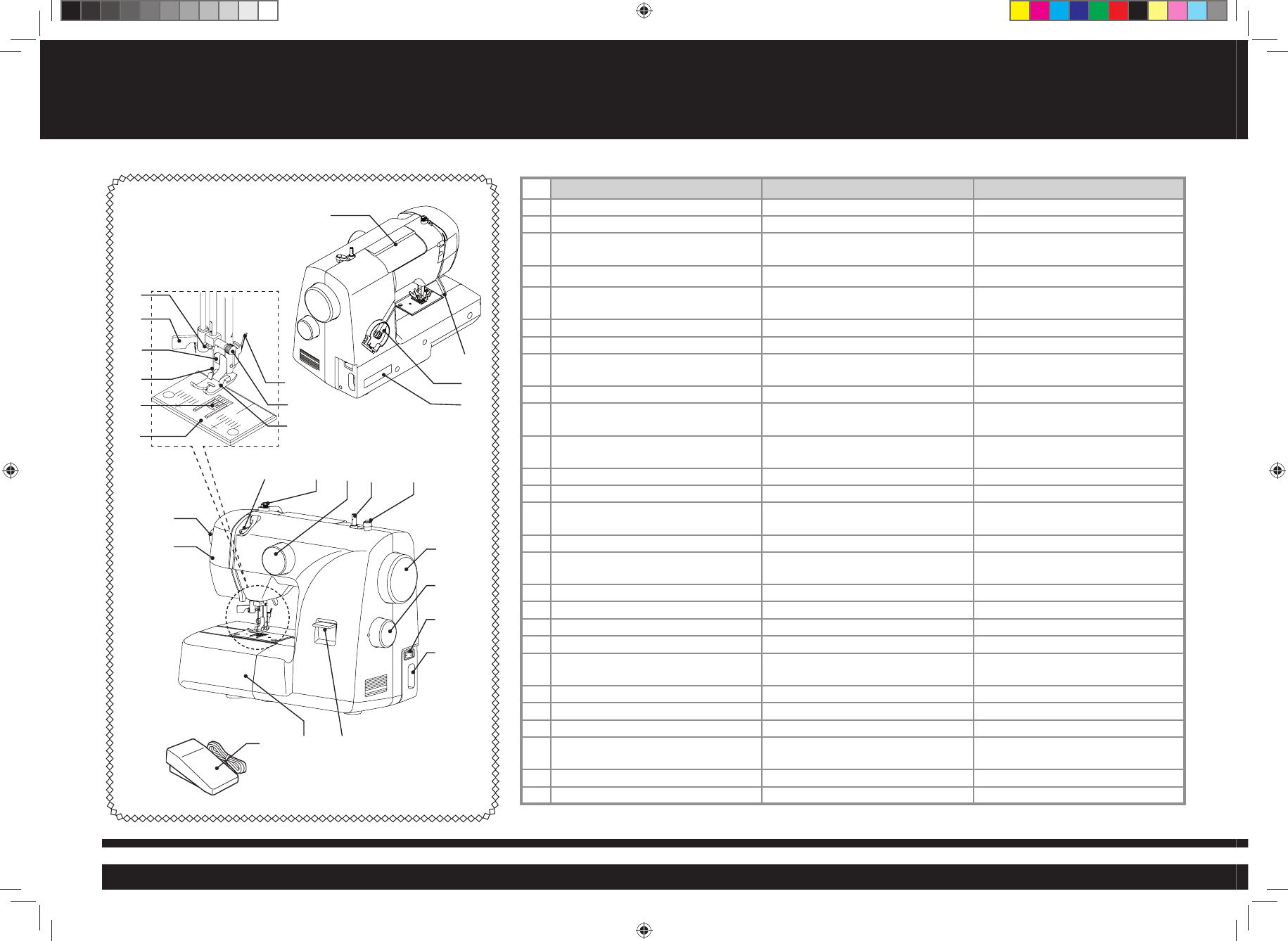Click the foot pedal illustration
The width and height of the screenshot is (1288, 941).
tap(203, 769)
